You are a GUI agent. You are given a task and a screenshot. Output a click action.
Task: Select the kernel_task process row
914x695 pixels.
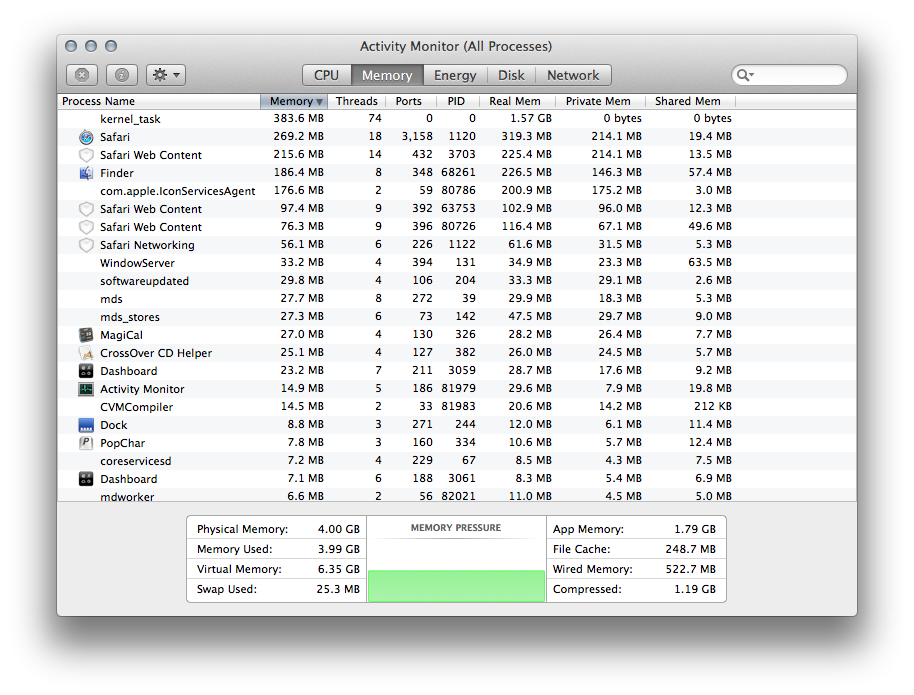click(457, 119)
